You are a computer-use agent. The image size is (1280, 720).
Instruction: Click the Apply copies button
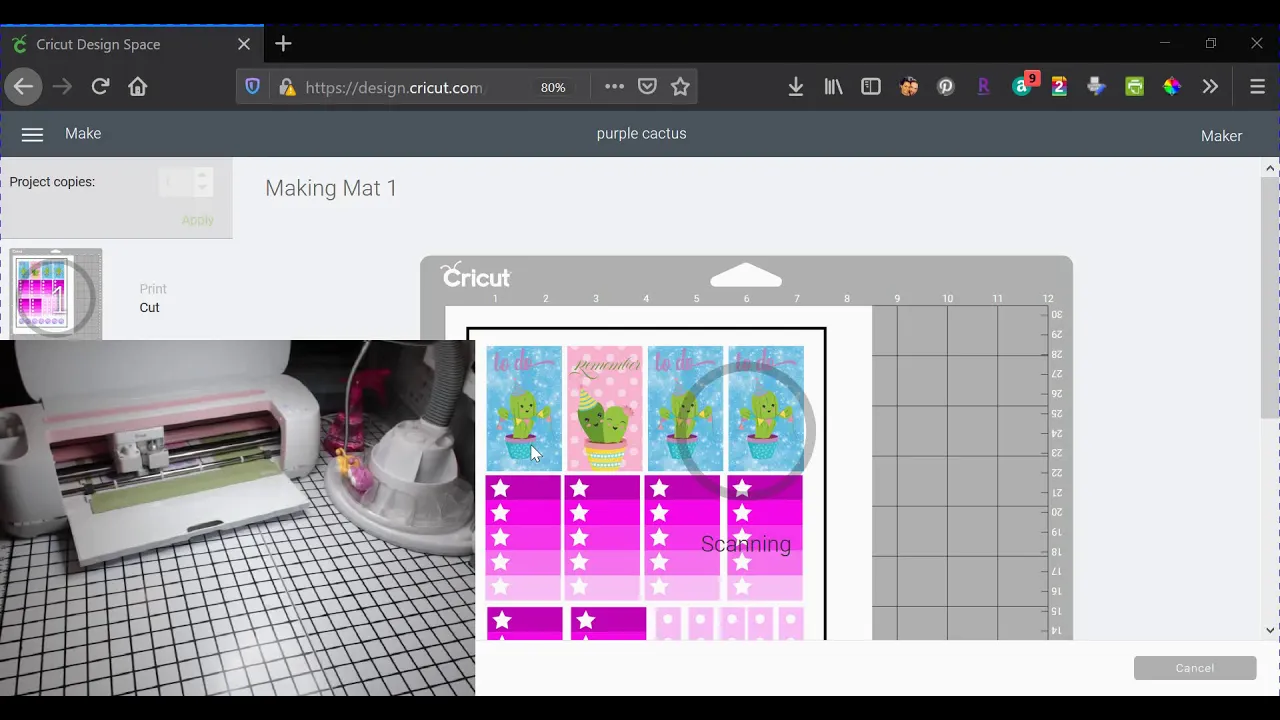point(198,220)
